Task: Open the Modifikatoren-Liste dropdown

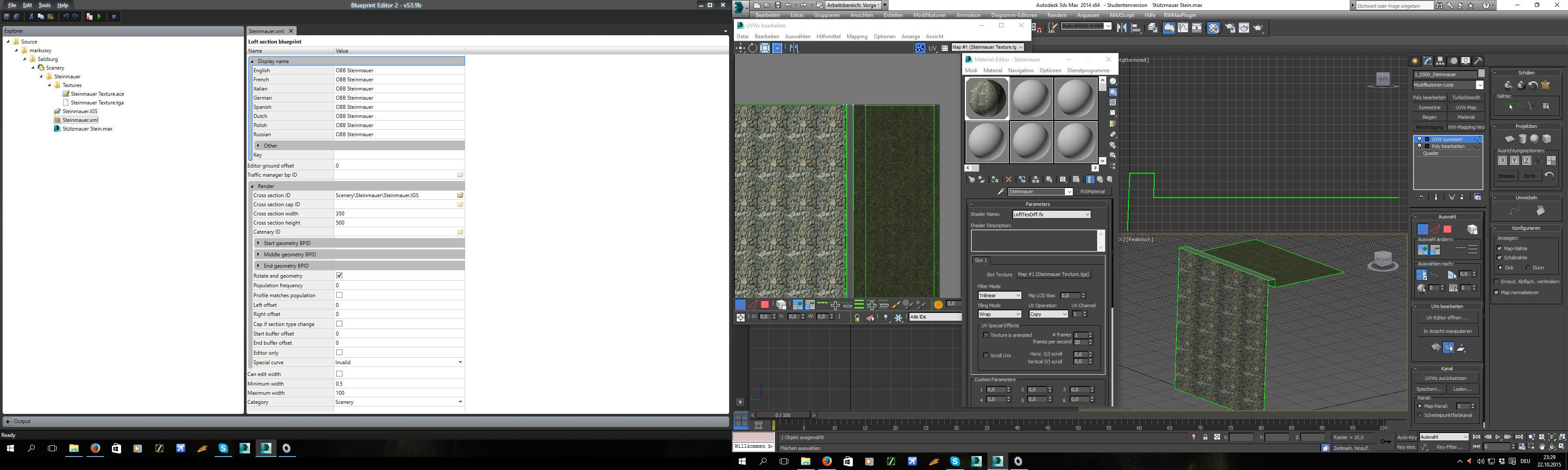Action: [x=1479, y=85]
